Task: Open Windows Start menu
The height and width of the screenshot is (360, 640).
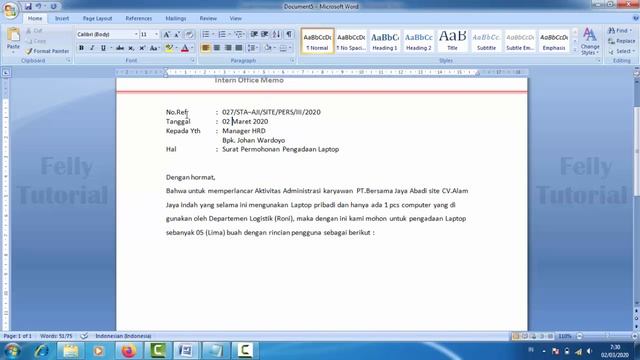Action: pyautogui.click(x=12, y=351)
